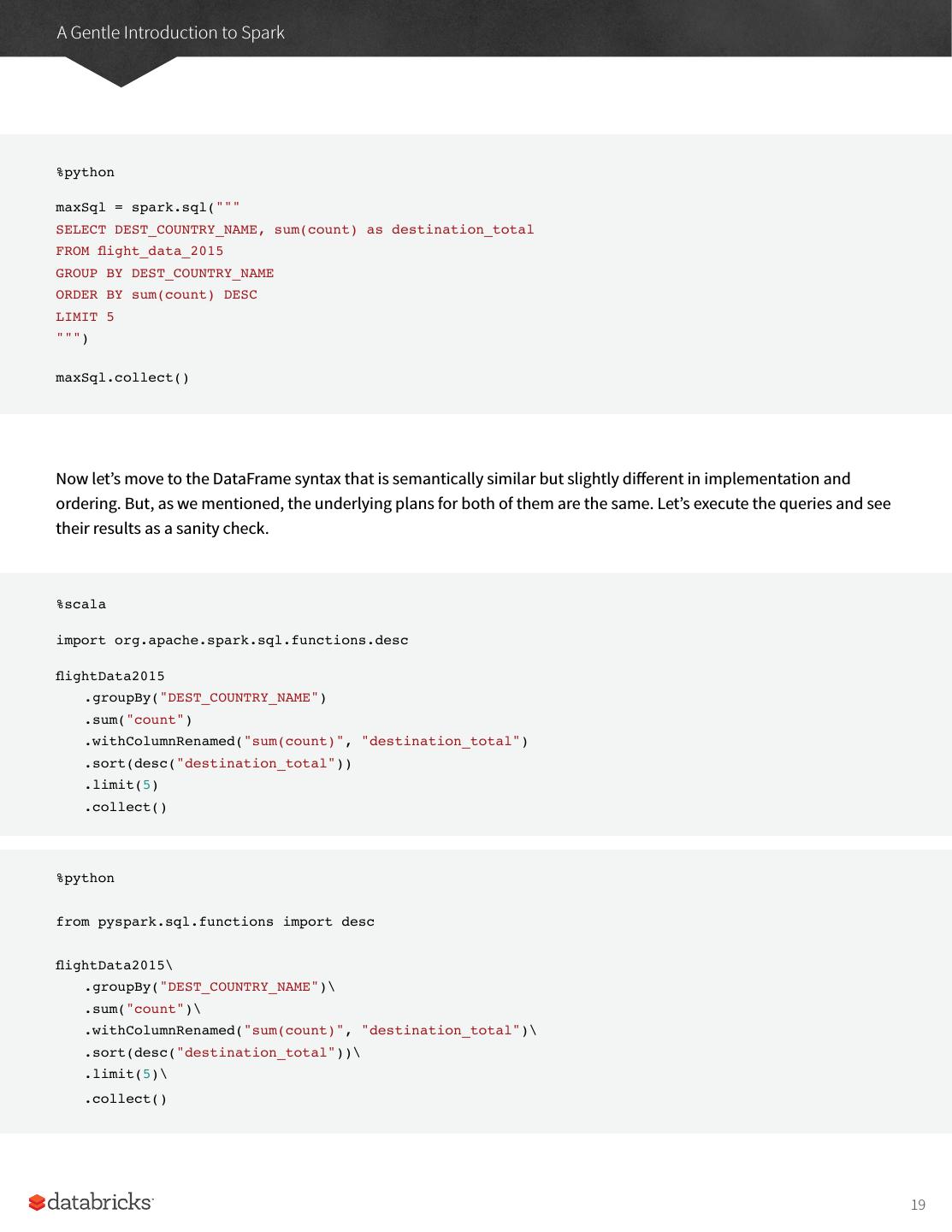Click the Scala .withColumnRenamed line
952x1232 pixels.
click(305, 742)
